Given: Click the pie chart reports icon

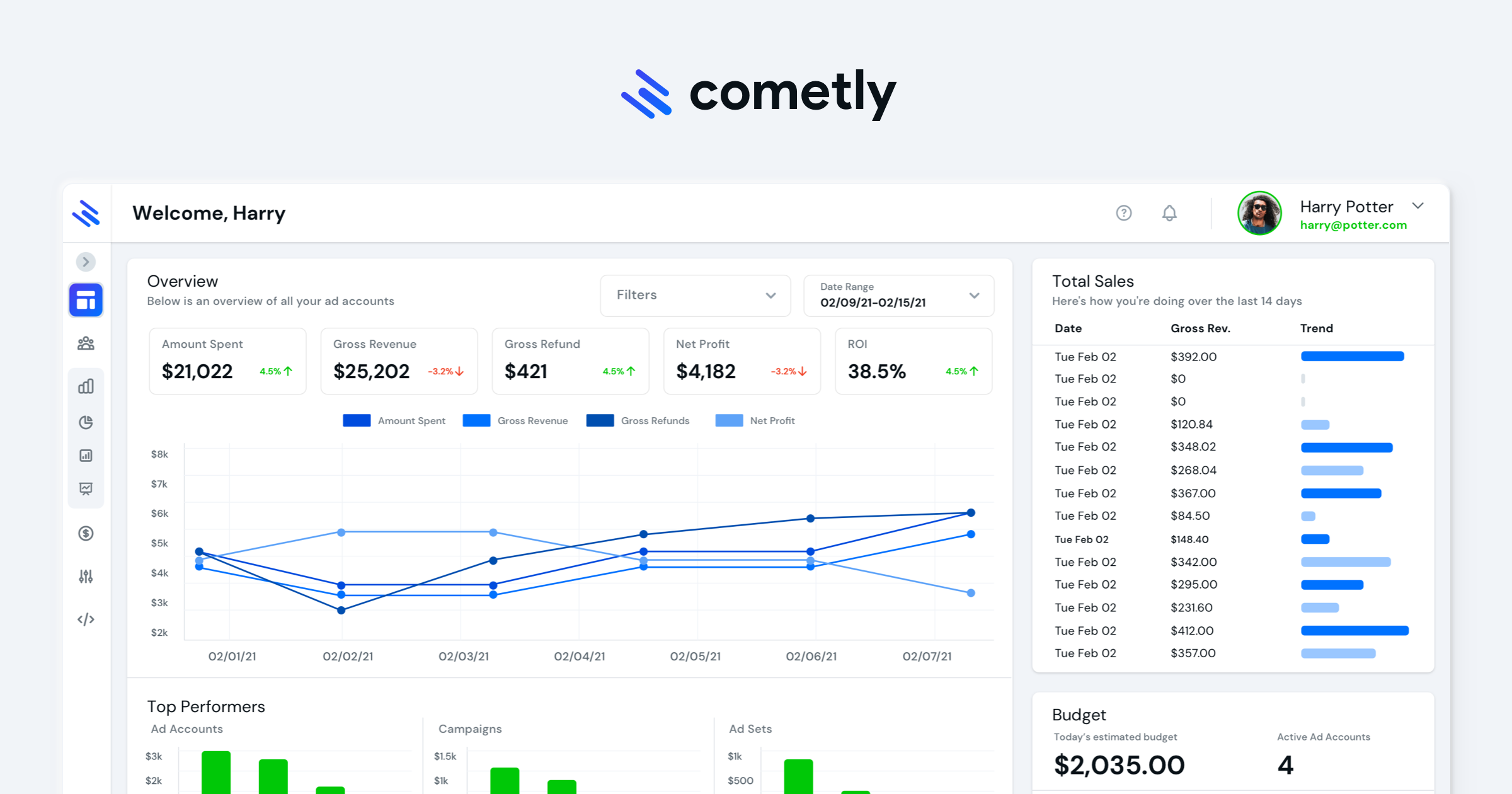Looking at the screenshot, I should point(86,422).
